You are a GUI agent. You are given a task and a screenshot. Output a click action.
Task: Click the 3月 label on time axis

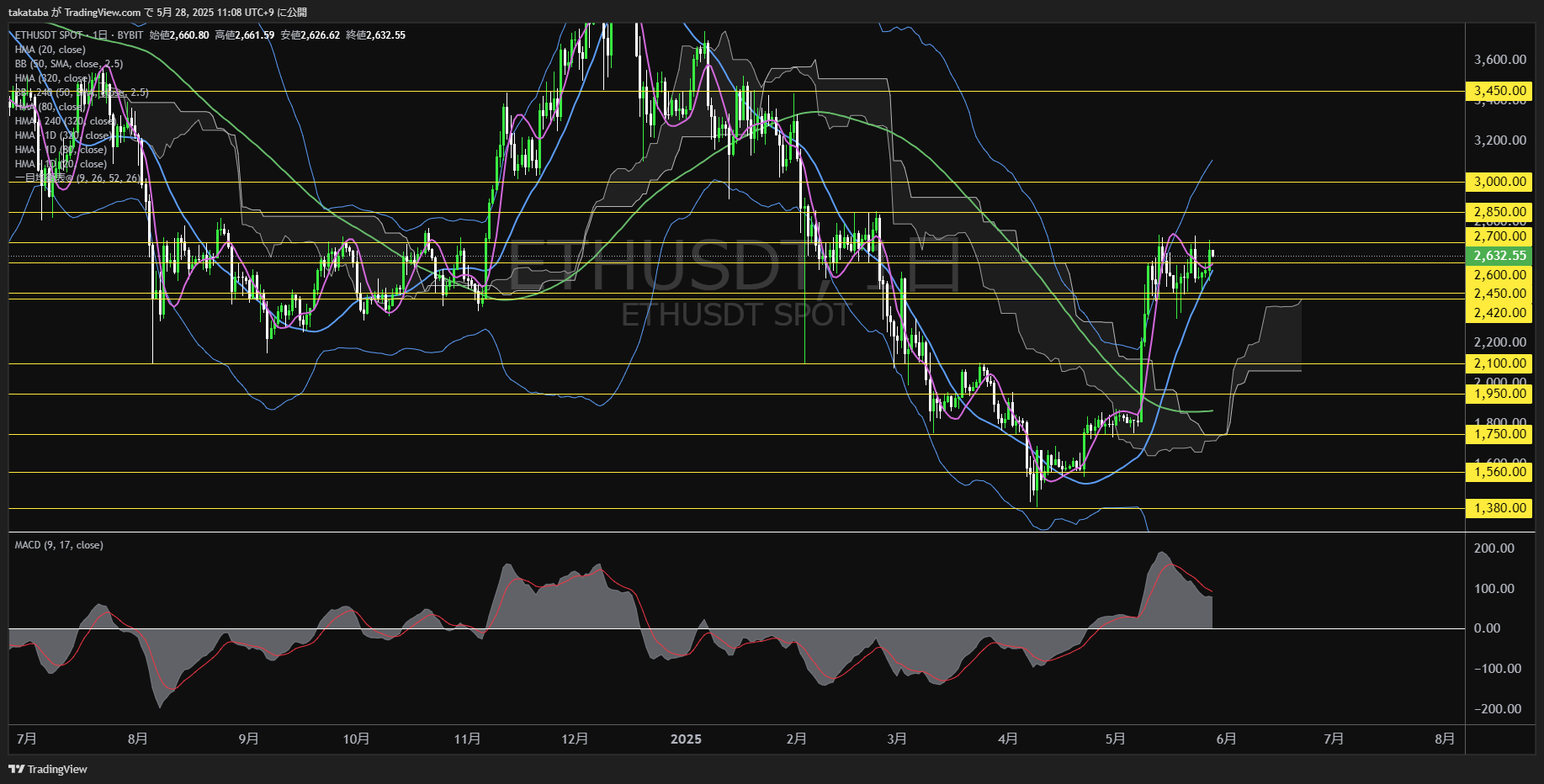[897, 739]
